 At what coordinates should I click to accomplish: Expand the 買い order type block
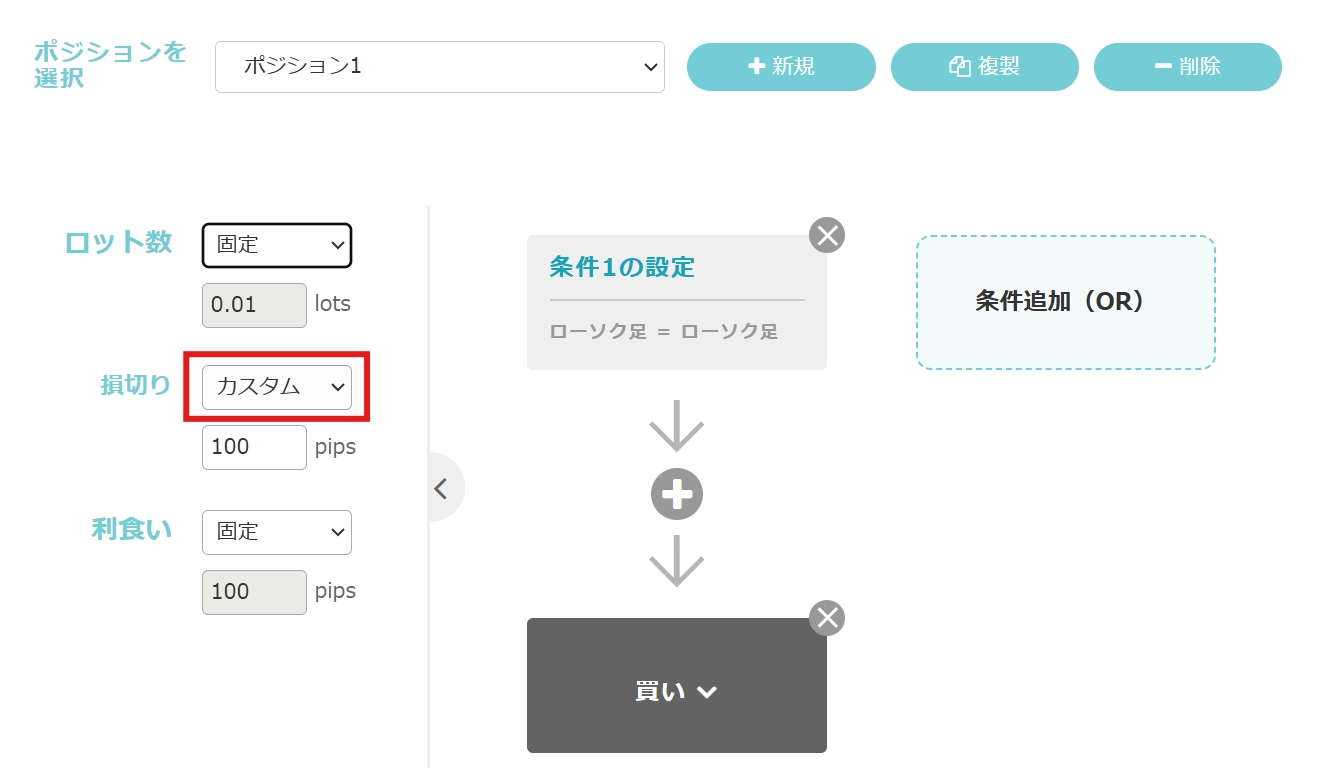677,691
